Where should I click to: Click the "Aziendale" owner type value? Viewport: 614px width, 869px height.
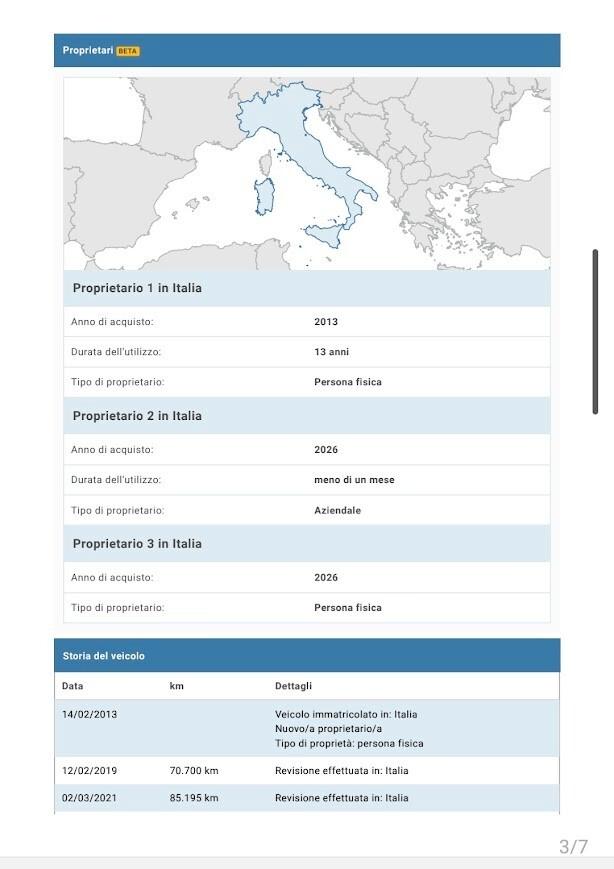pos(338,510)
